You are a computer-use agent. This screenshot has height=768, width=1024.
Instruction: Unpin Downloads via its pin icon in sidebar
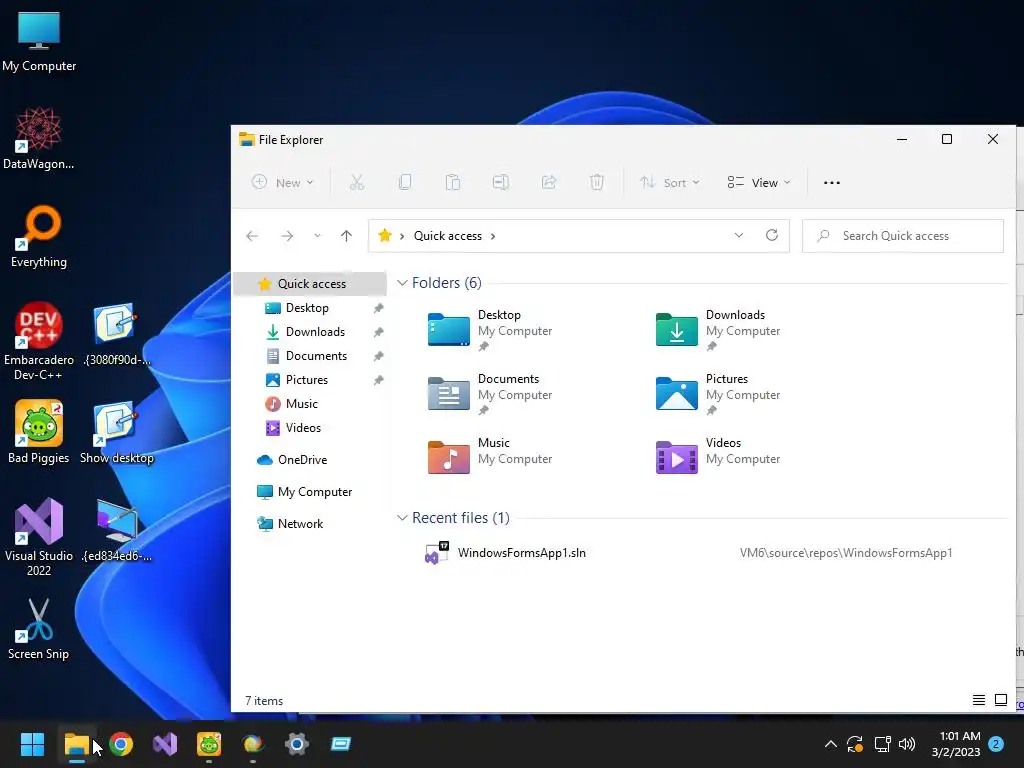click(378, 332)
